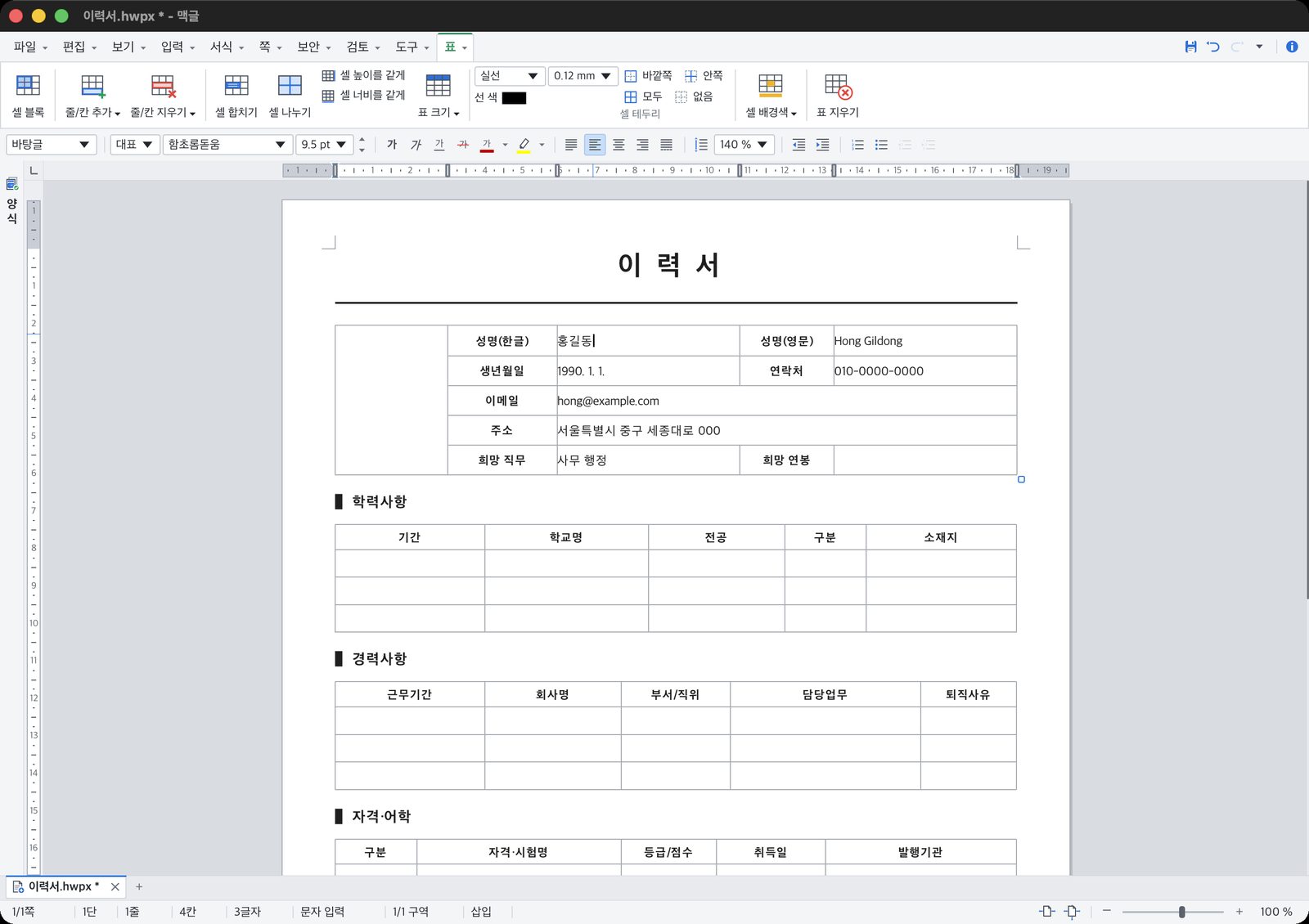1309x924 pixels.
Task: Make cell widths equal with 셀 너비를 같게
Action: (x=363, y=96)
